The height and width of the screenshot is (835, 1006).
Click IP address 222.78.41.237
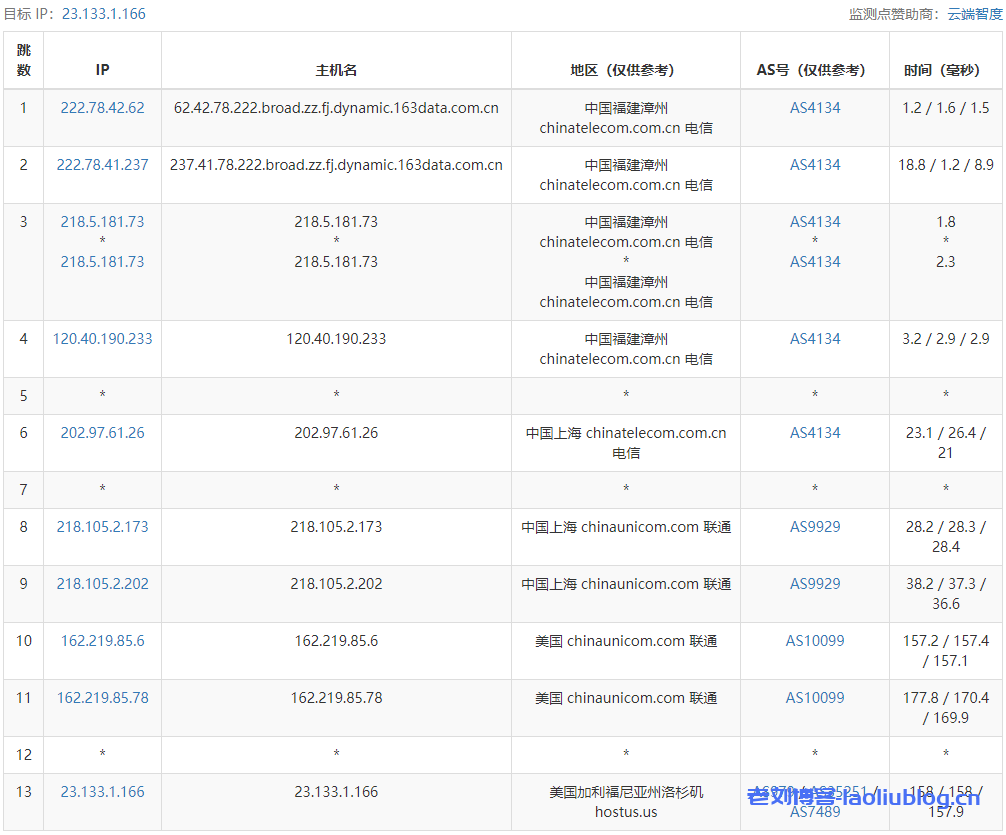[x=102, y=165]
